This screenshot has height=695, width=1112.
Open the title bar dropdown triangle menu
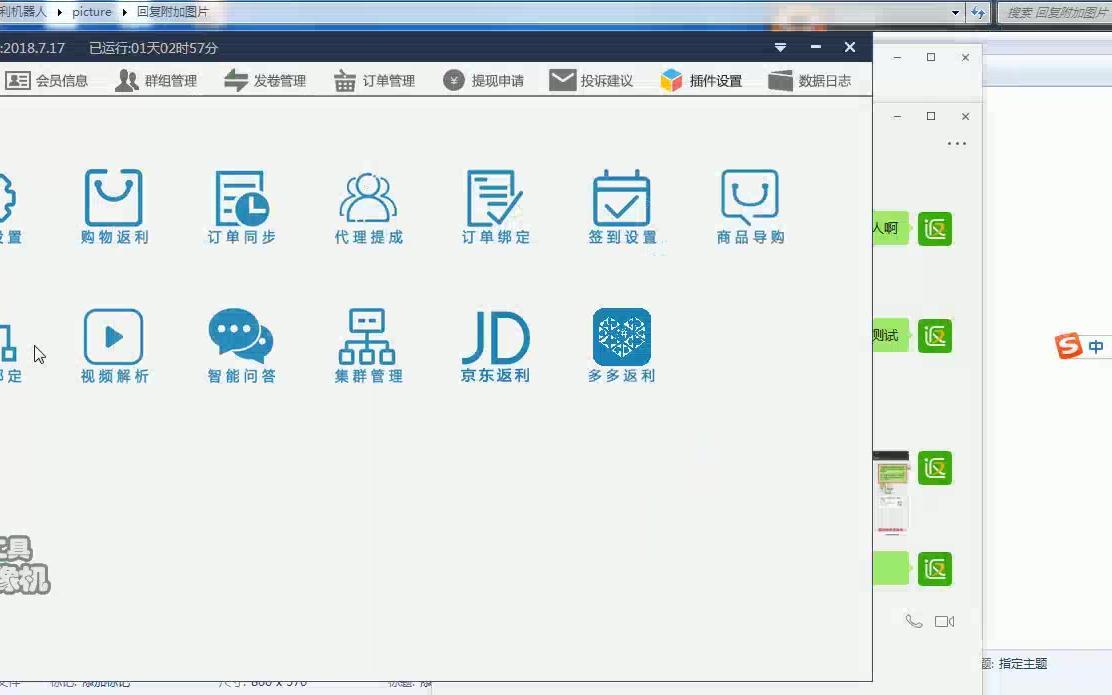point(780,48)
